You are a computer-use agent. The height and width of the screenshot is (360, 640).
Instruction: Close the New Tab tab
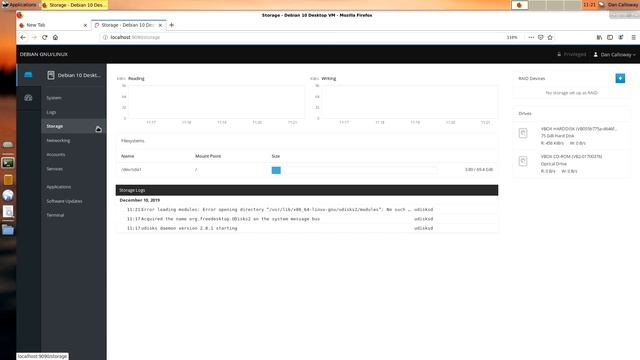pyautogui.click(x=85, y=25)
